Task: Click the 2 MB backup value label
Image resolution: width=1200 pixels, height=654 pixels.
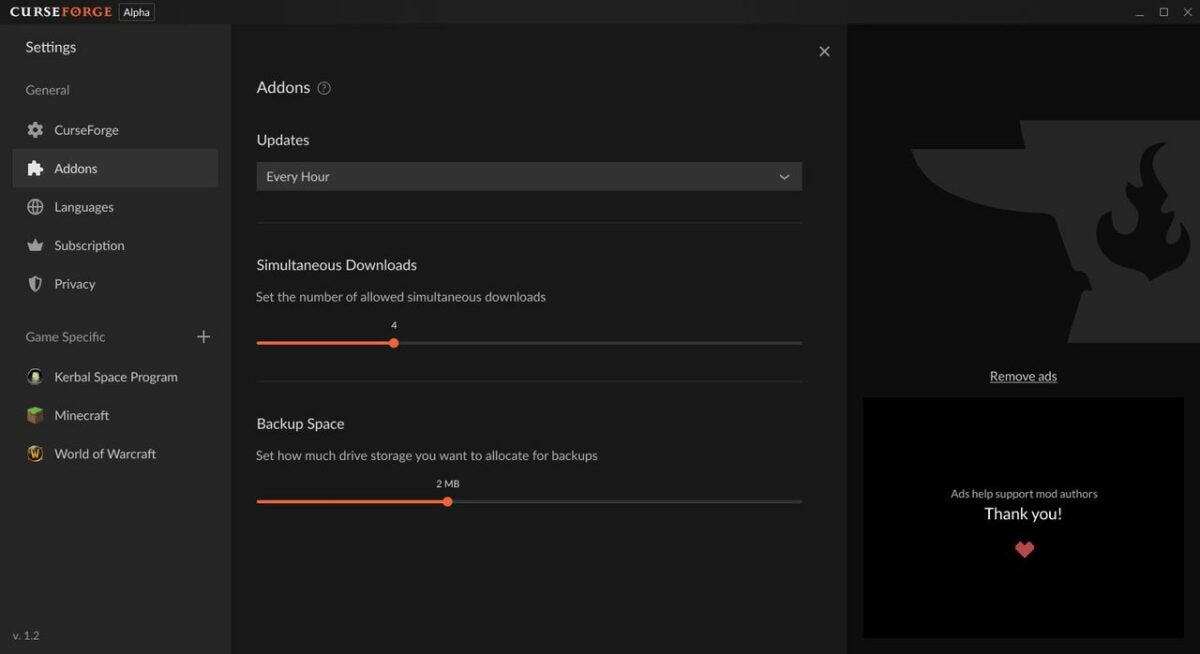Action: coord(447,484)
